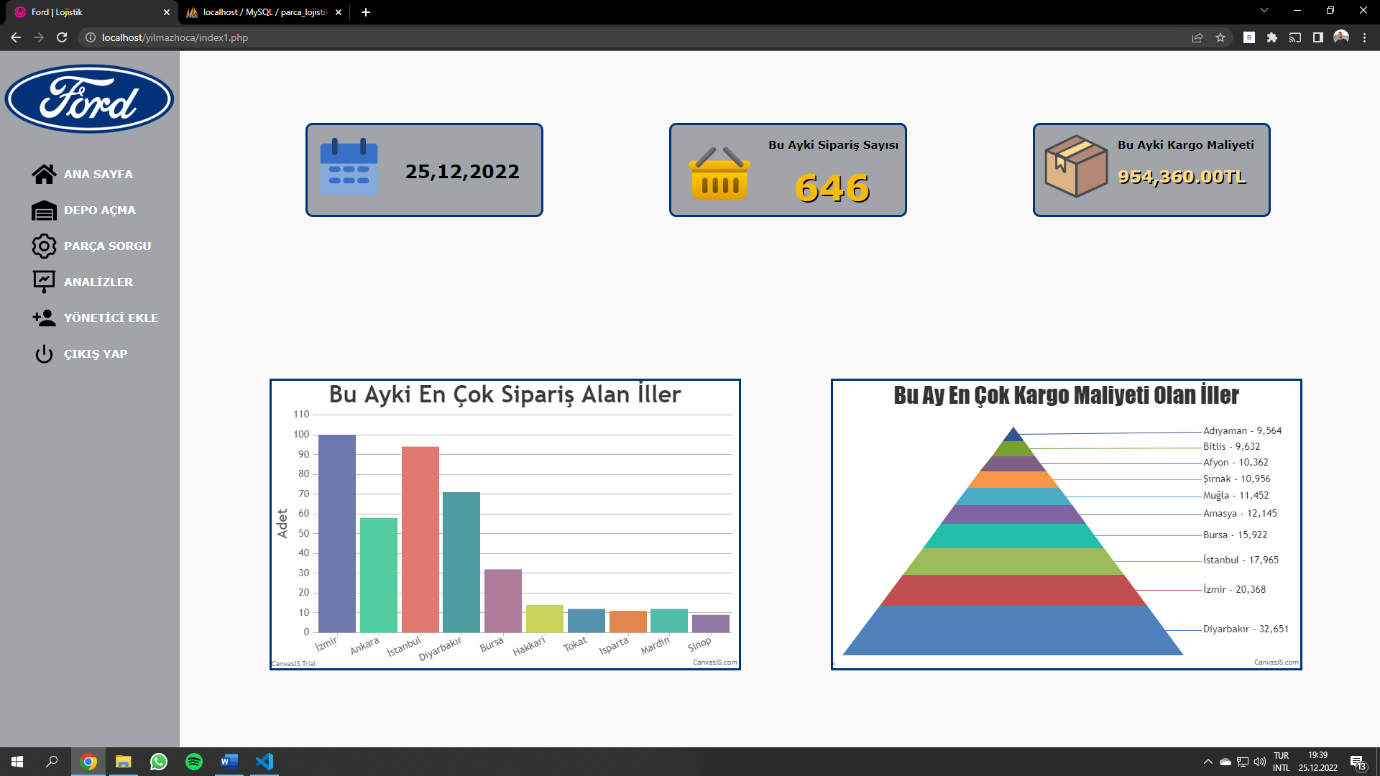Click the Diyarbakır segment of the pyramid
1380x776 pixels.
(1012, 630)
